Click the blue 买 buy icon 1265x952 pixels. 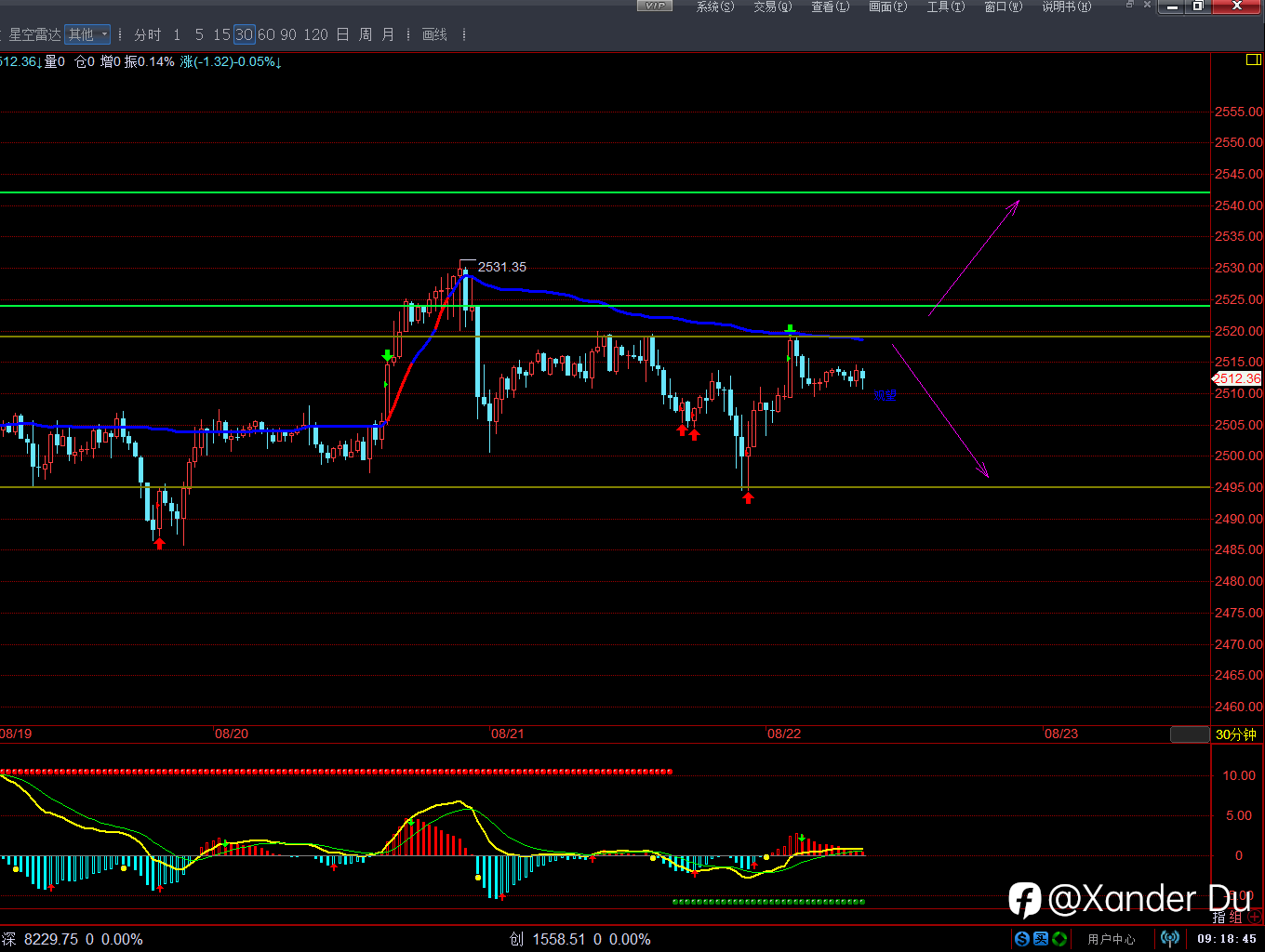[x=1041, y=939]
